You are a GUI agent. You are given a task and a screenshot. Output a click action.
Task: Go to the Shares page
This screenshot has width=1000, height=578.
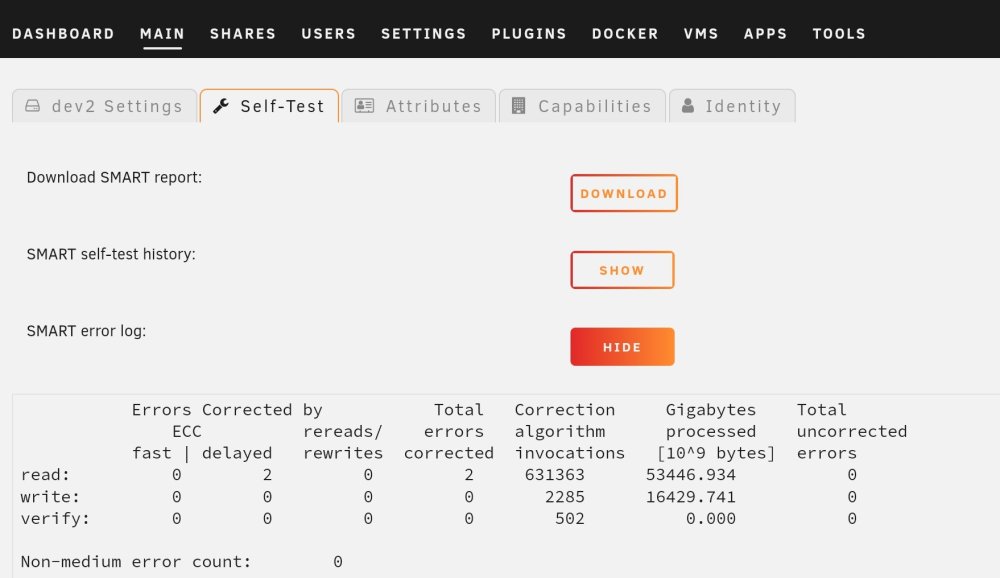click(x=243, y=34)
